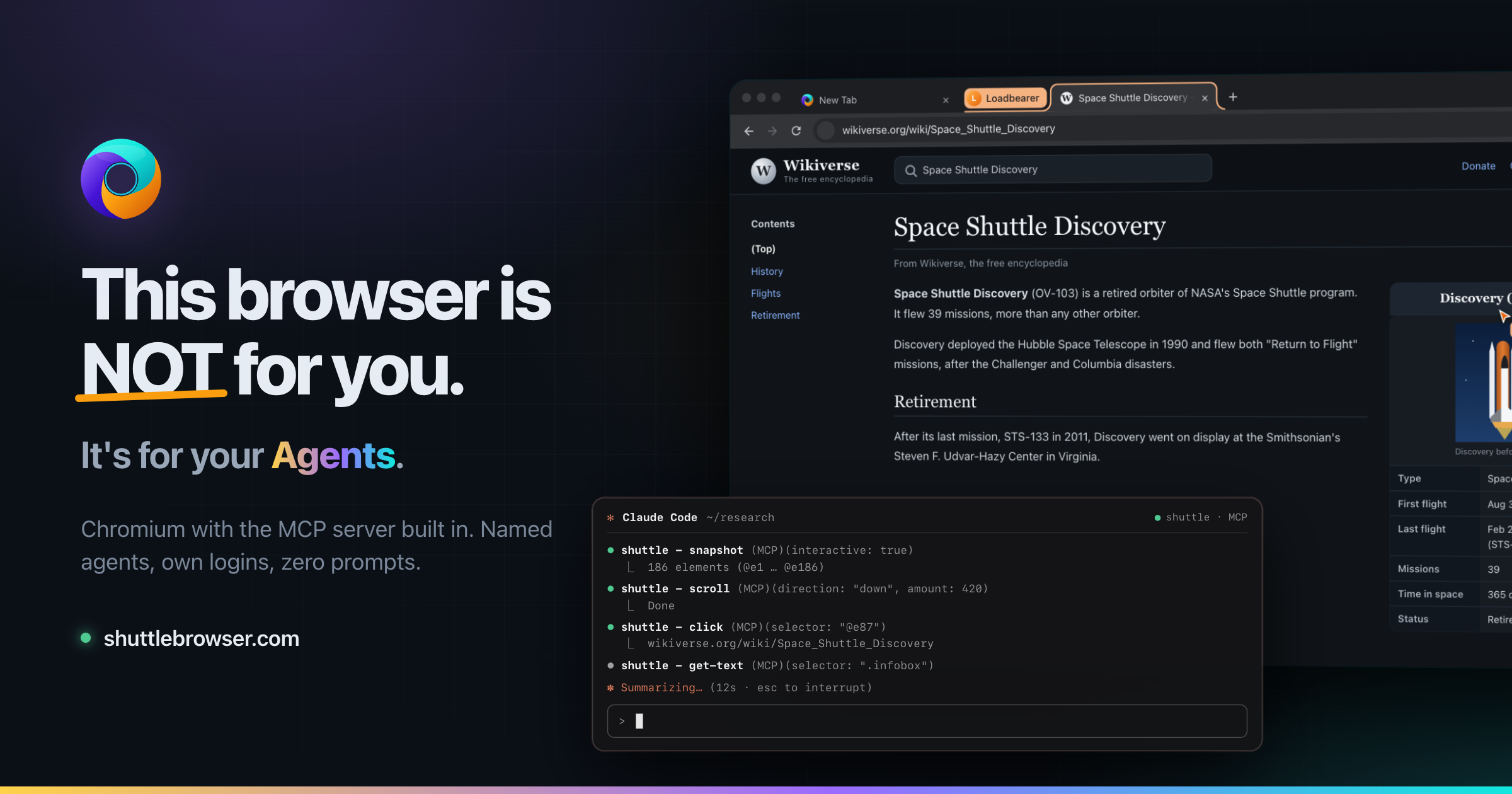Screen dimensions: 1512x794
Task: Click the site info icon in address bar
Action: pyautogui.click(x=825, y=130)
